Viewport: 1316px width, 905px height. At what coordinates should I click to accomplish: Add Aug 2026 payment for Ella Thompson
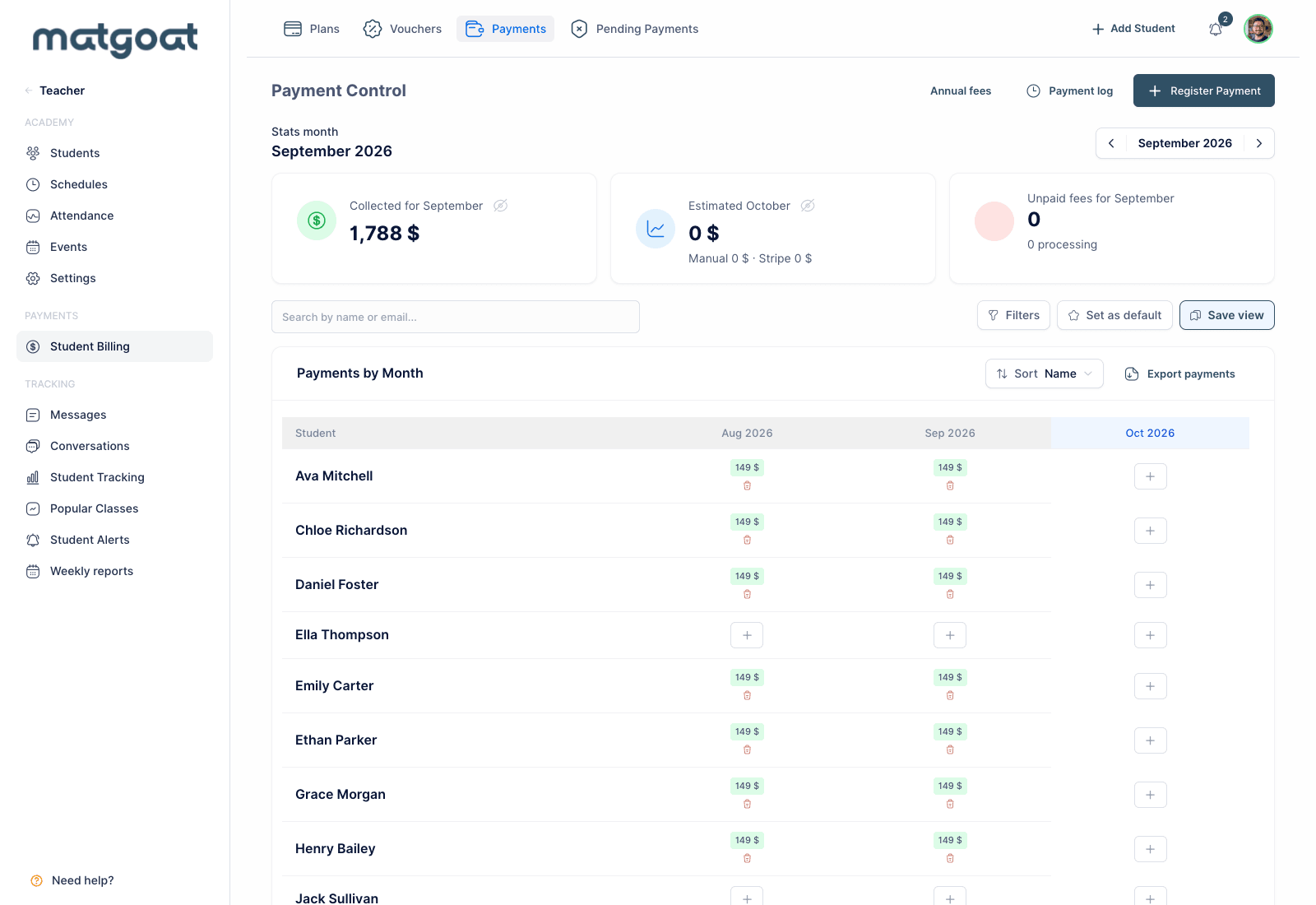(x=747, y=635)
